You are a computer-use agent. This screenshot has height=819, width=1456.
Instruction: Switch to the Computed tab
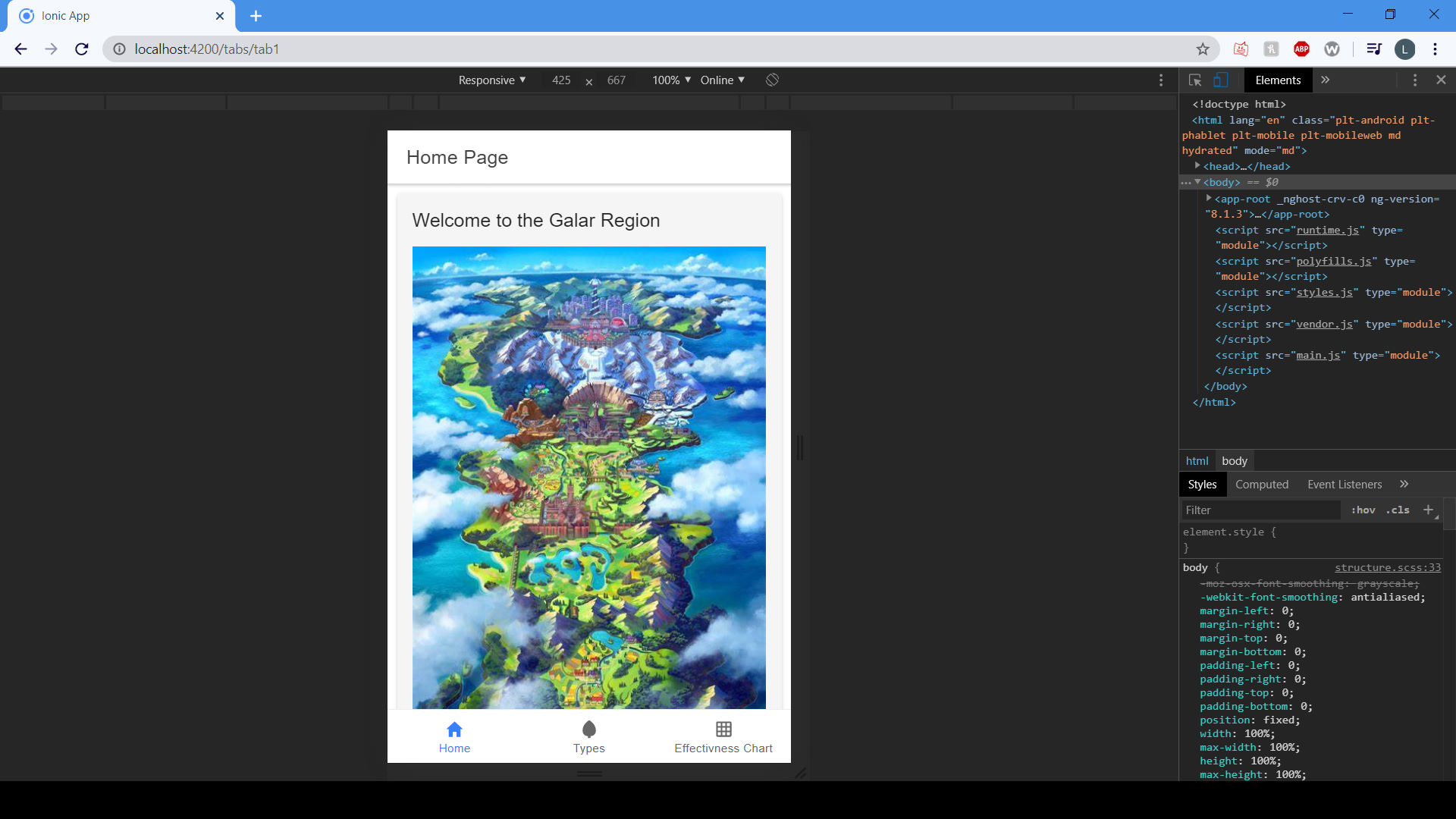(1261, 484)
